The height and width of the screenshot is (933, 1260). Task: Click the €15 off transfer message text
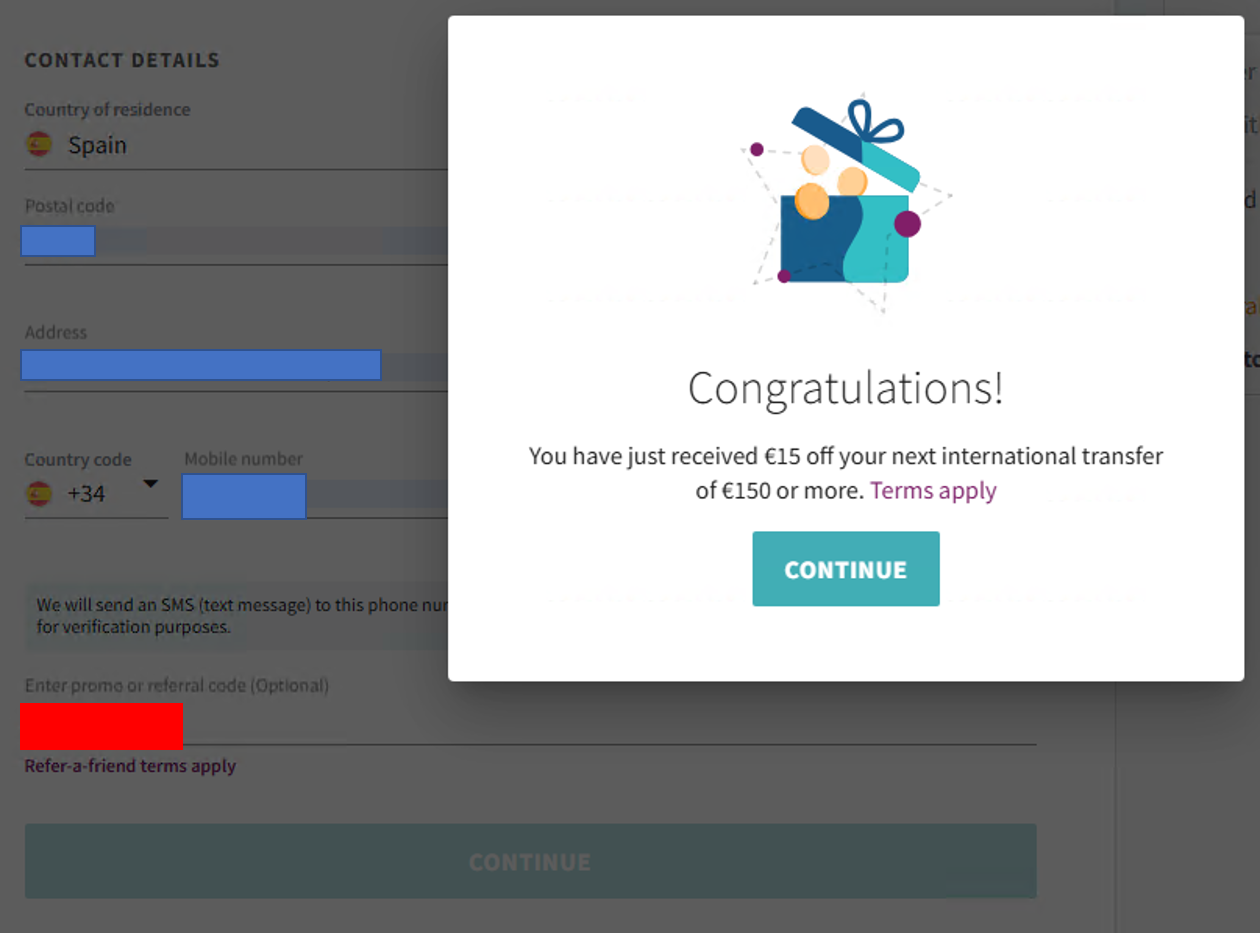pyautogui.click(x=845, y=458)
